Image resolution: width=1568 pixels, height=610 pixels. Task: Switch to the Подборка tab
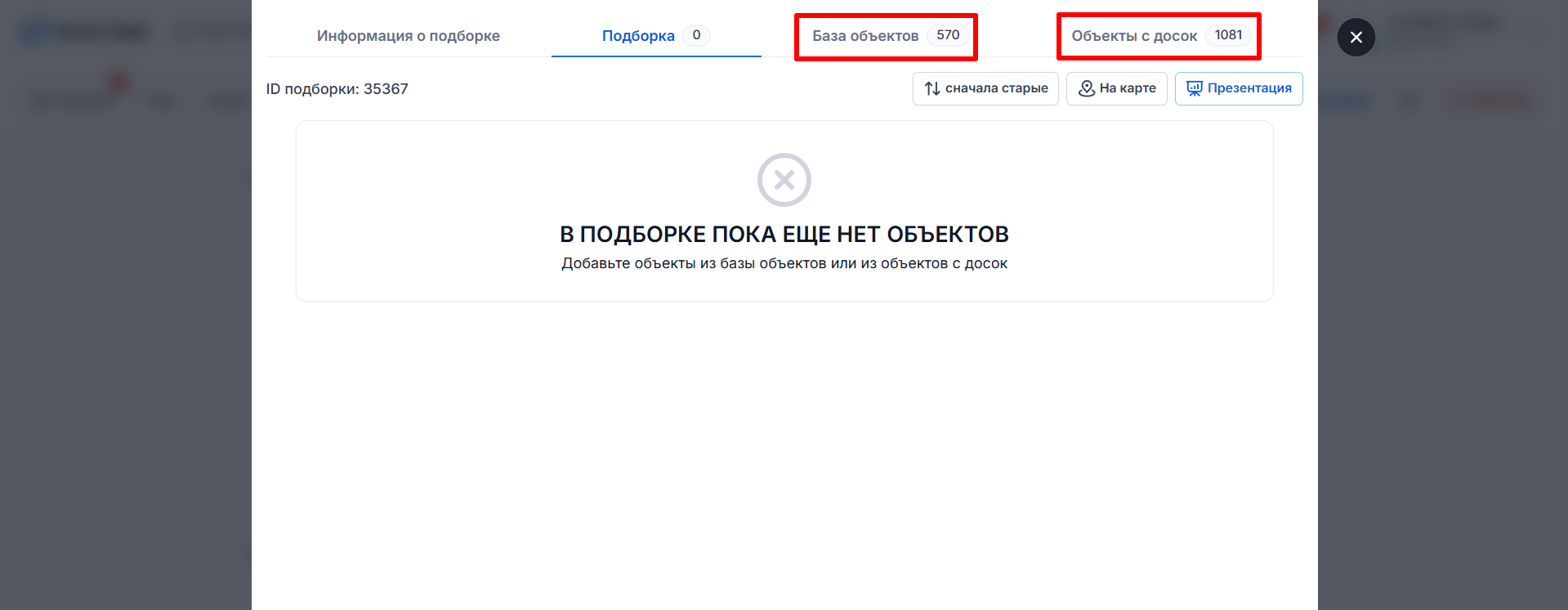tap(638, 36)
